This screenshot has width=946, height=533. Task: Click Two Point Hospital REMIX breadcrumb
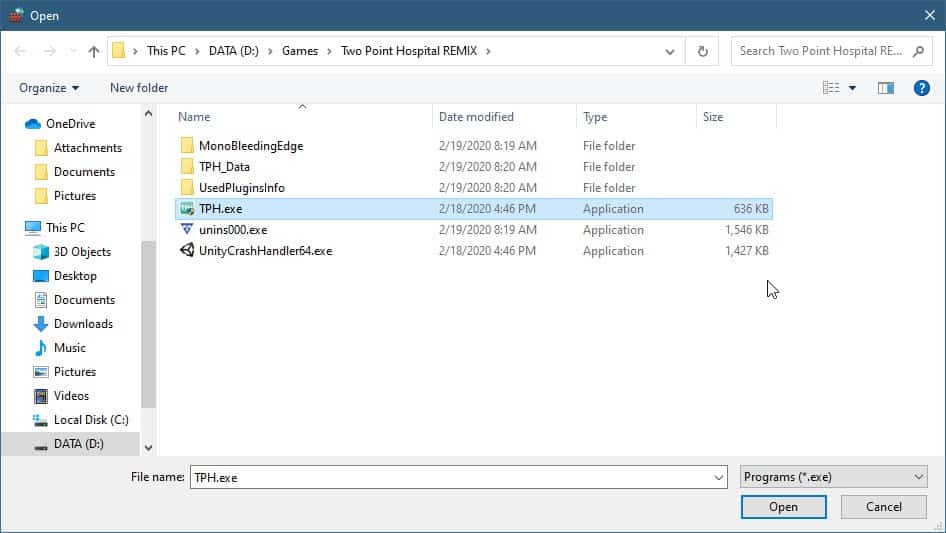[x=409, y=51]
